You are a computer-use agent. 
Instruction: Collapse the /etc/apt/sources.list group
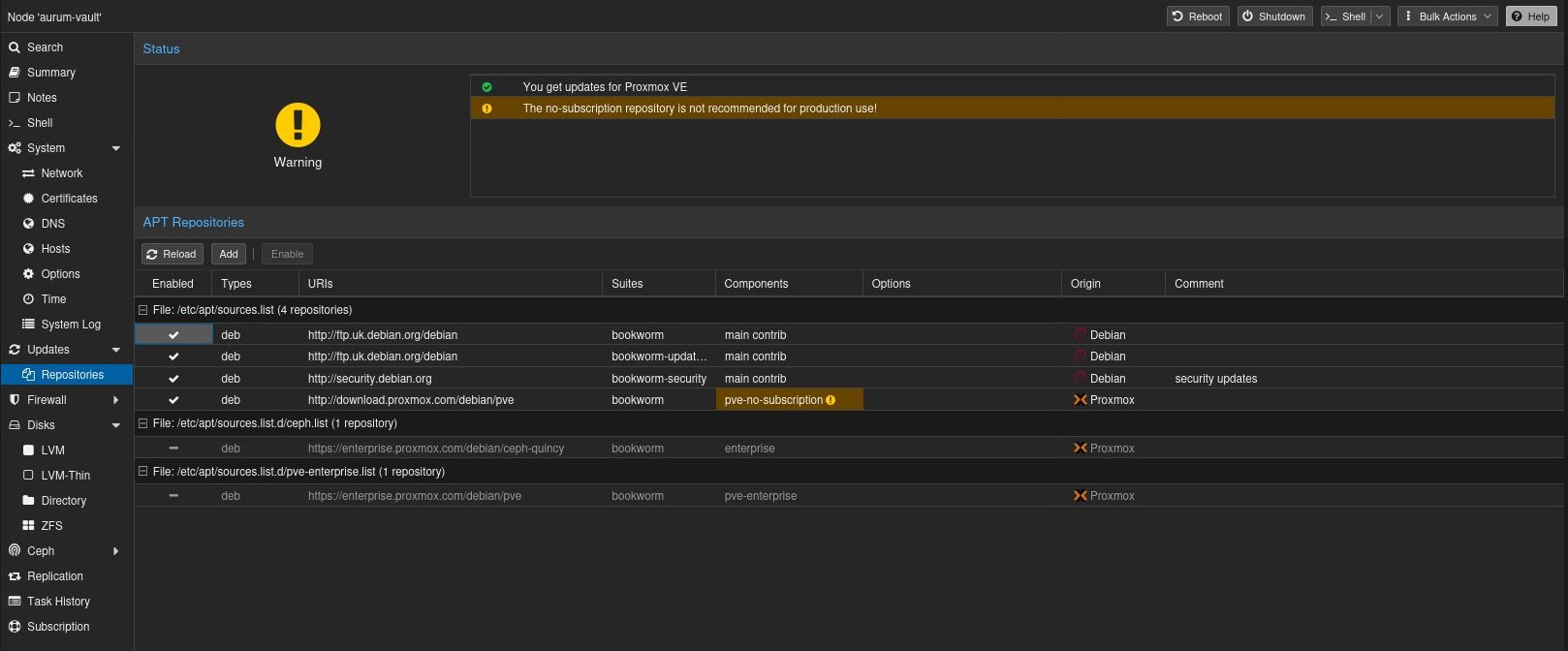tap(143, 310)
